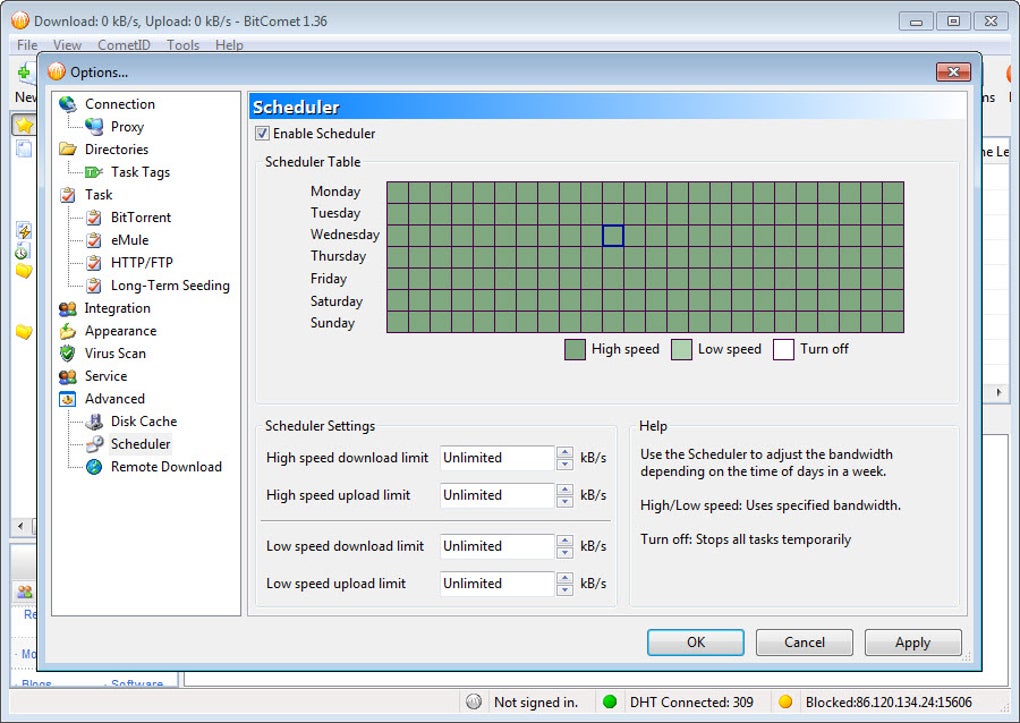Viewport: 1020px width, 723px height.
Task: Click the high speed download limit field
Action: [x=498, y=458]
